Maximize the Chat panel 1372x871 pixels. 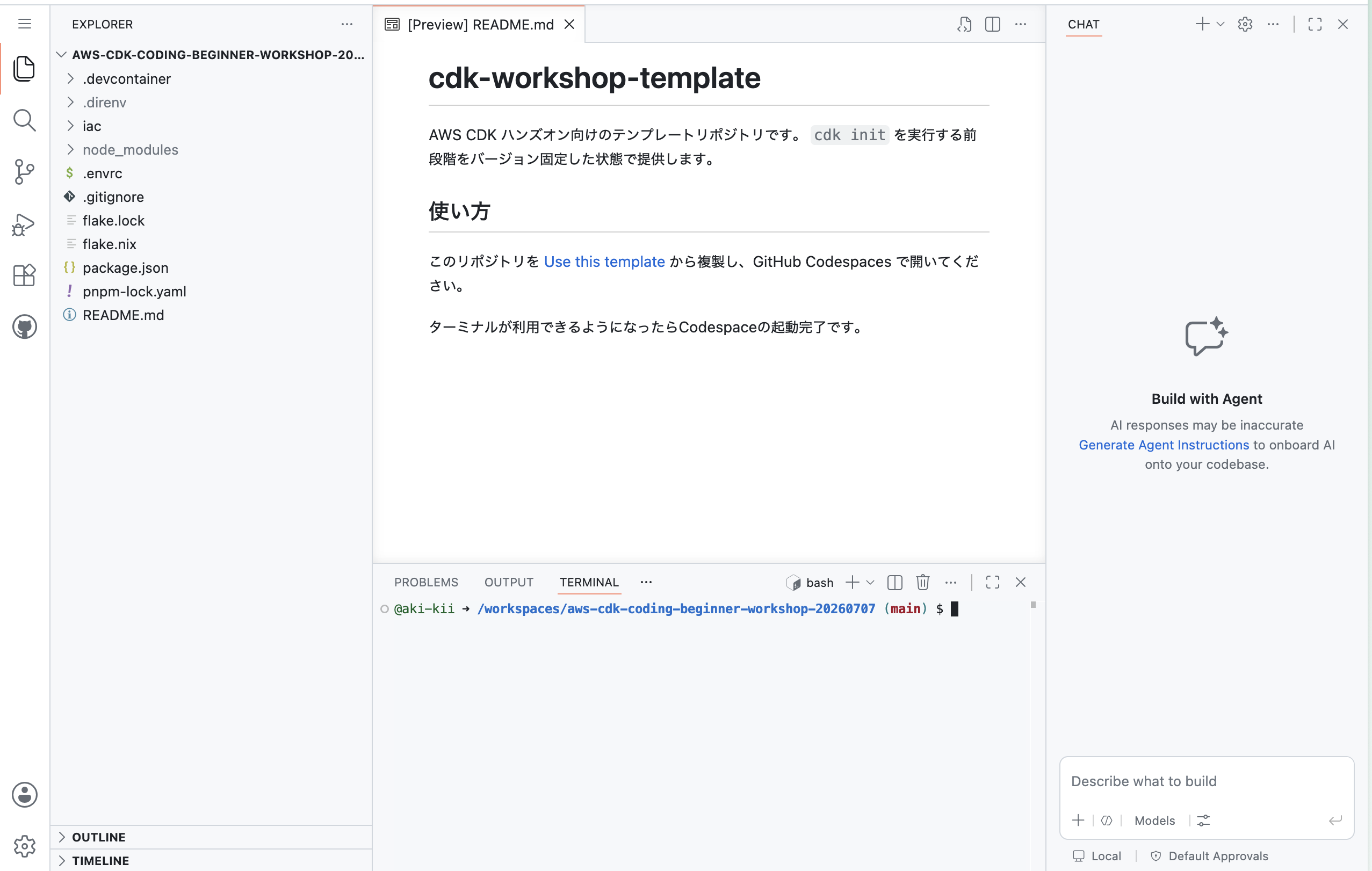pyautogui.click(x=1315, y=24)
